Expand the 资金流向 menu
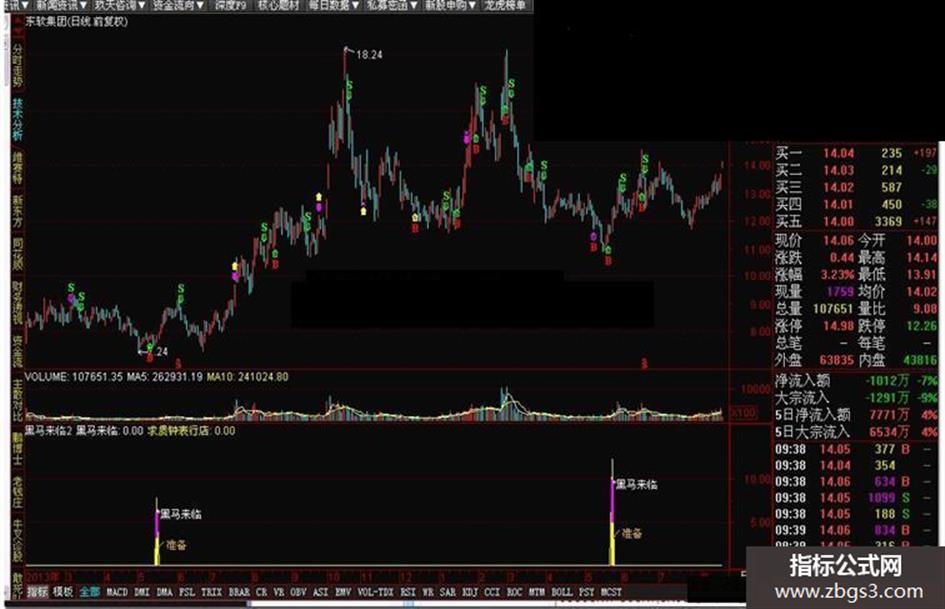 tap(177, 5)
